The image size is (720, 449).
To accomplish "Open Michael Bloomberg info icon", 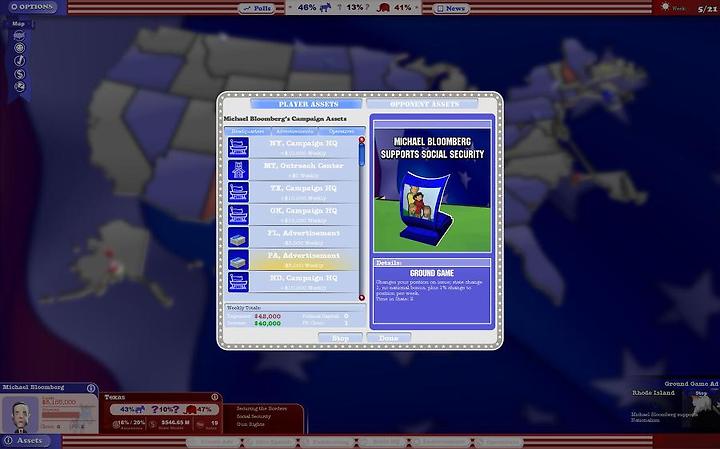I will click(x=91, y=388).
